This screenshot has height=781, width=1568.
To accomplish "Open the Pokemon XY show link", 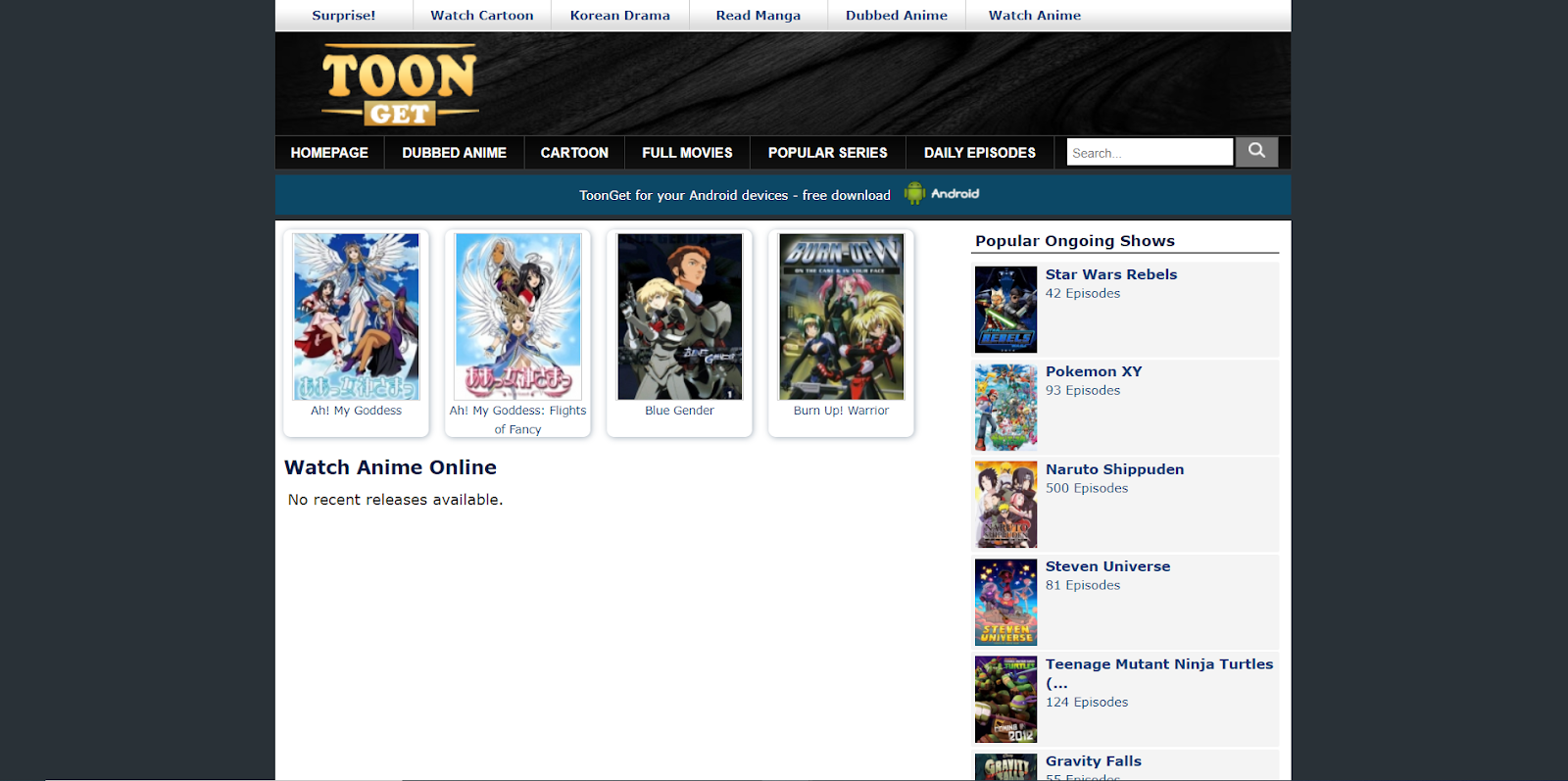I will click(1094, 371).
